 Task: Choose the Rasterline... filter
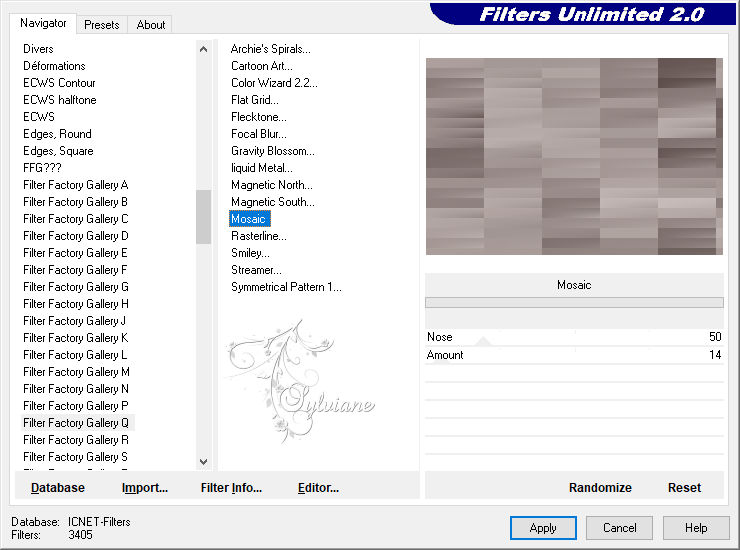(x=259, y=236)
